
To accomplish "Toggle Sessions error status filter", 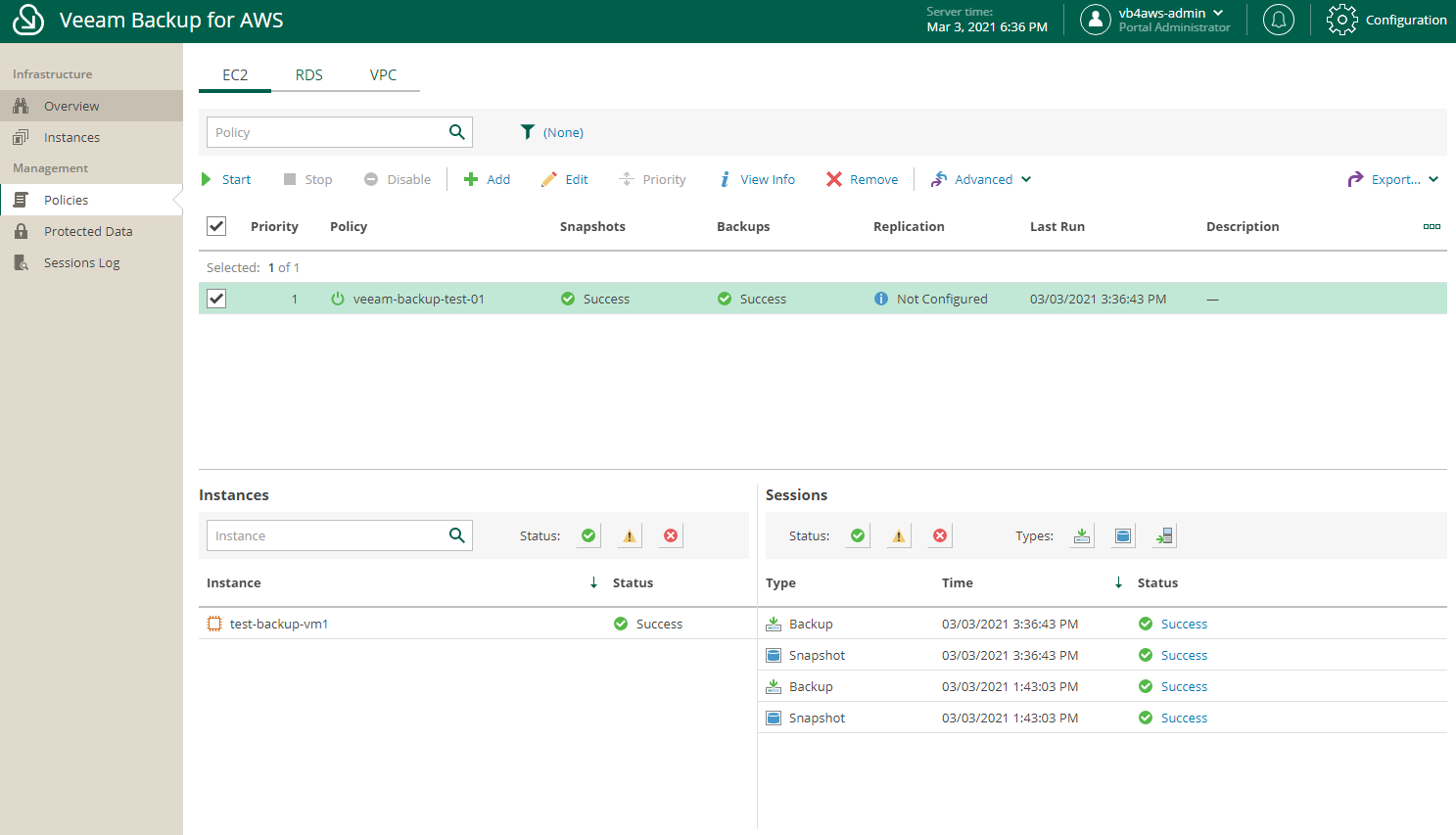I will point(940,535).
